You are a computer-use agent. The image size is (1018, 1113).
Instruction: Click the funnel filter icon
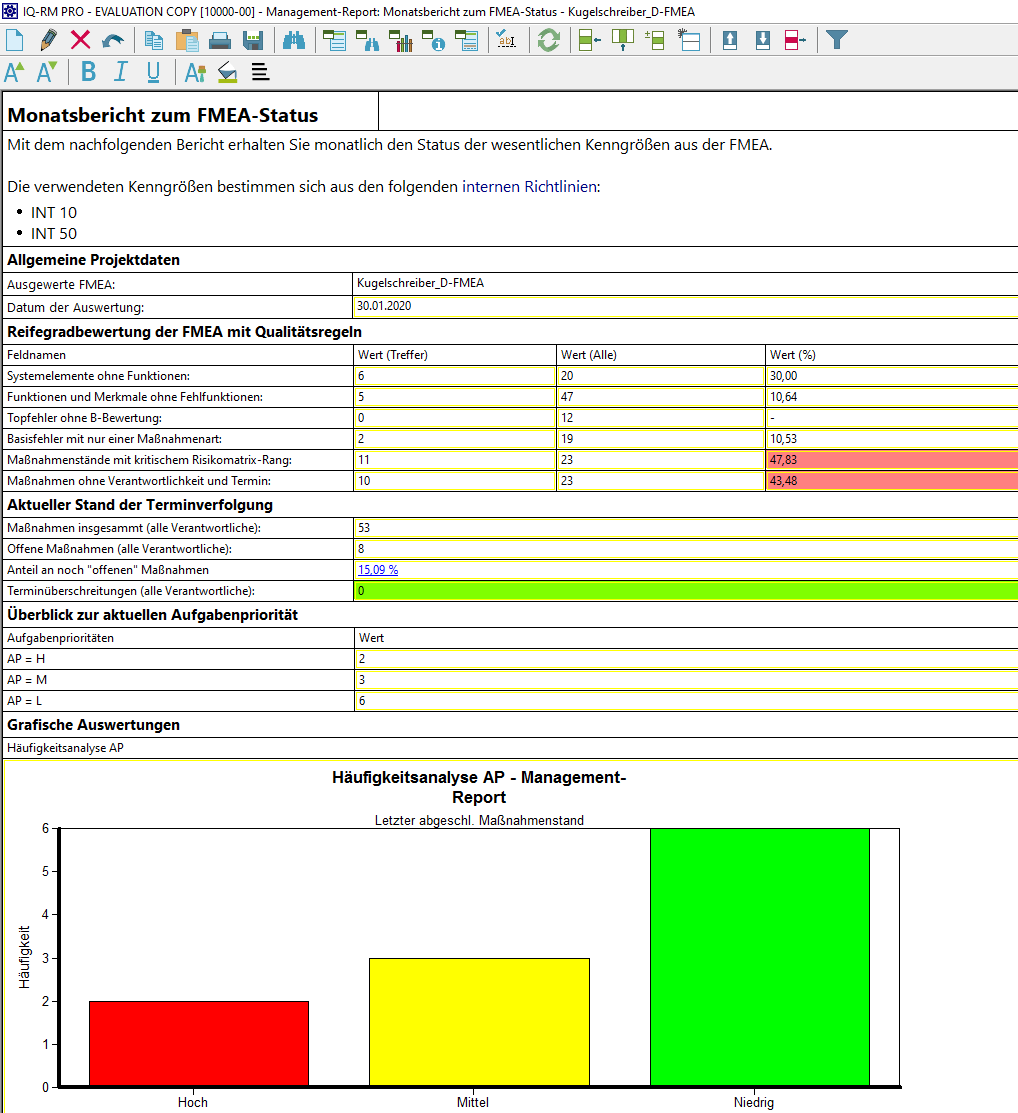[837, 40]
